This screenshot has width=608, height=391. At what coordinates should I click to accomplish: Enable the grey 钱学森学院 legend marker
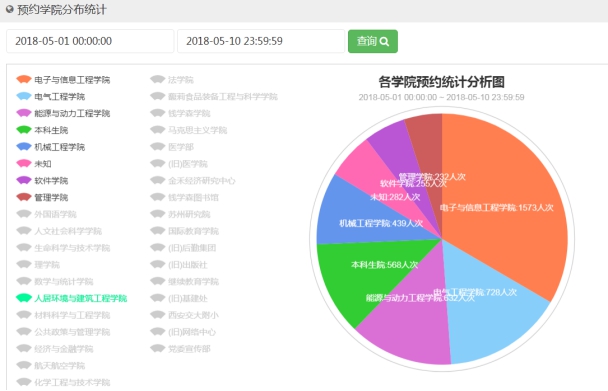(x=157, y=113)
